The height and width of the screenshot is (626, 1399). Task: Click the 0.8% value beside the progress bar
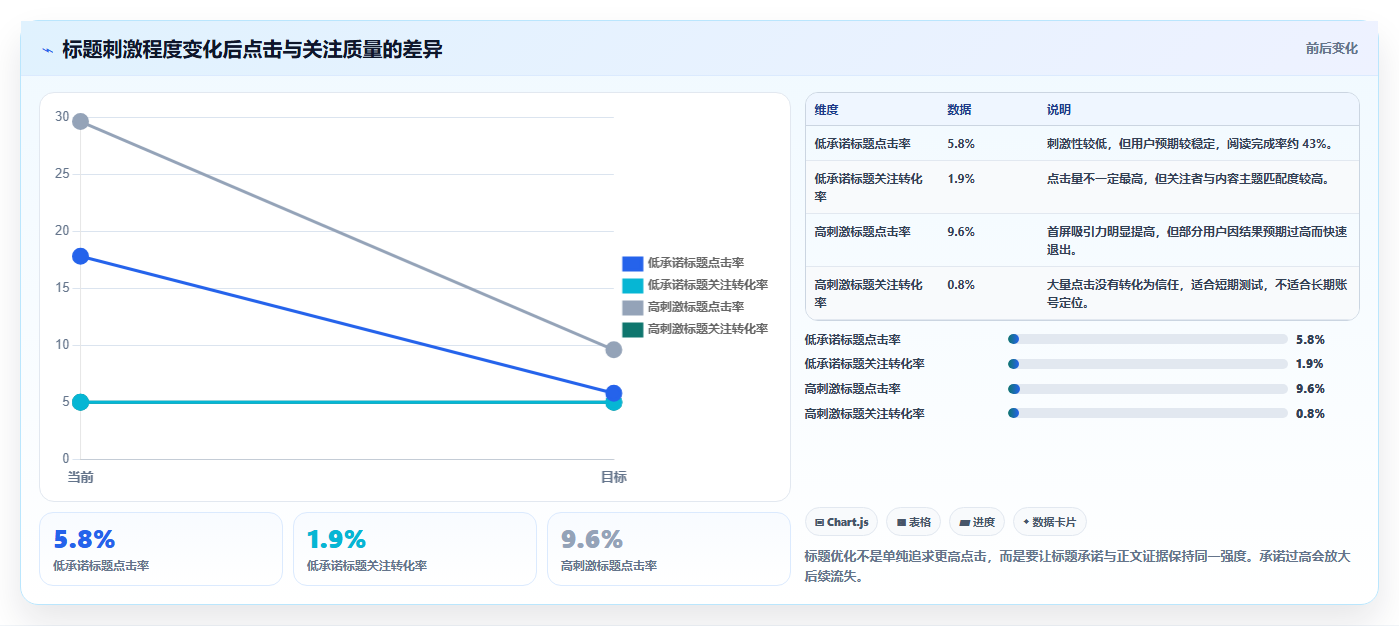click(1310, 413)
